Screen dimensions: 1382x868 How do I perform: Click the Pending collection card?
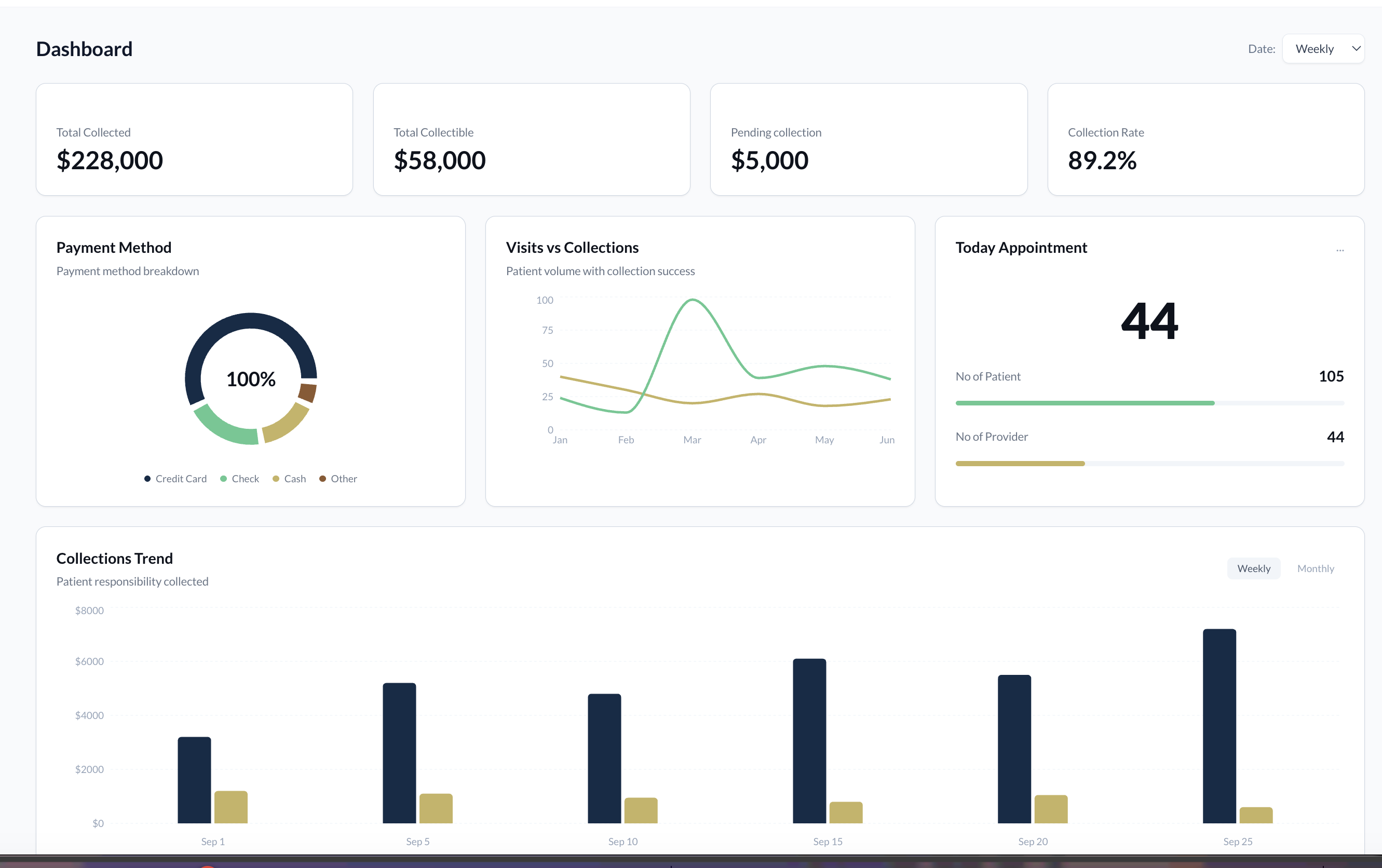(869, 140)
